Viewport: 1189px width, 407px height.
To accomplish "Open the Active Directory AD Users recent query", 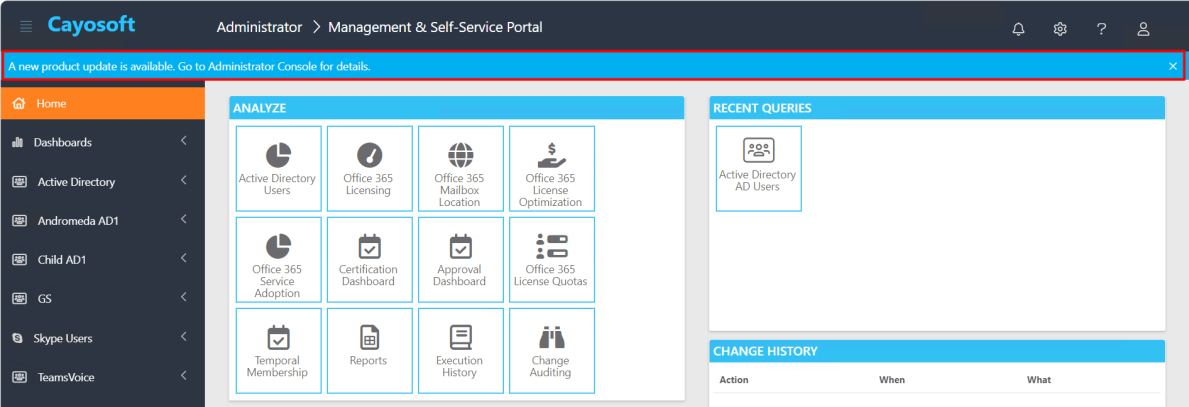I will tap(758, 168).
